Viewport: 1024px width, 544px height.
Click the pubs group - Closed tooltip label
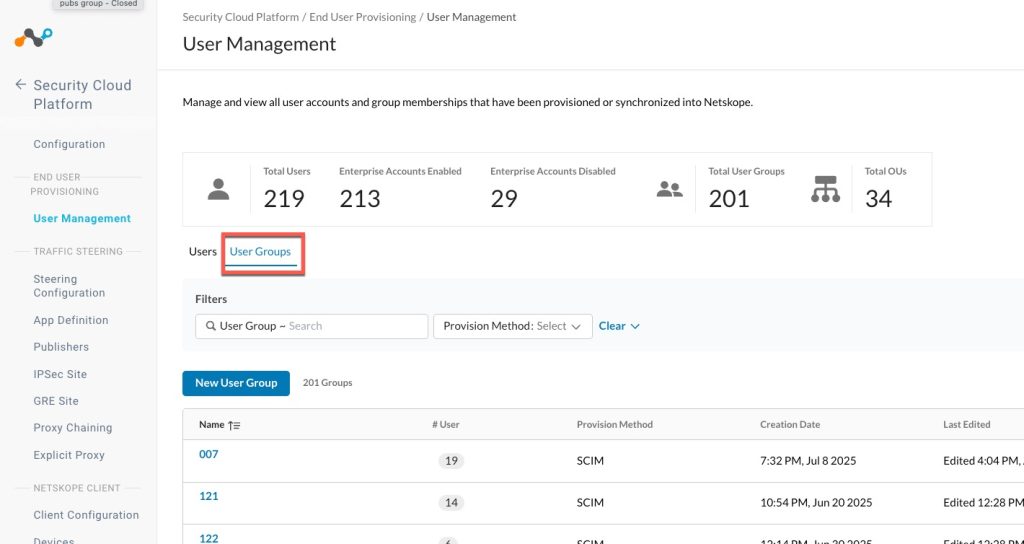tap(99, 4)
